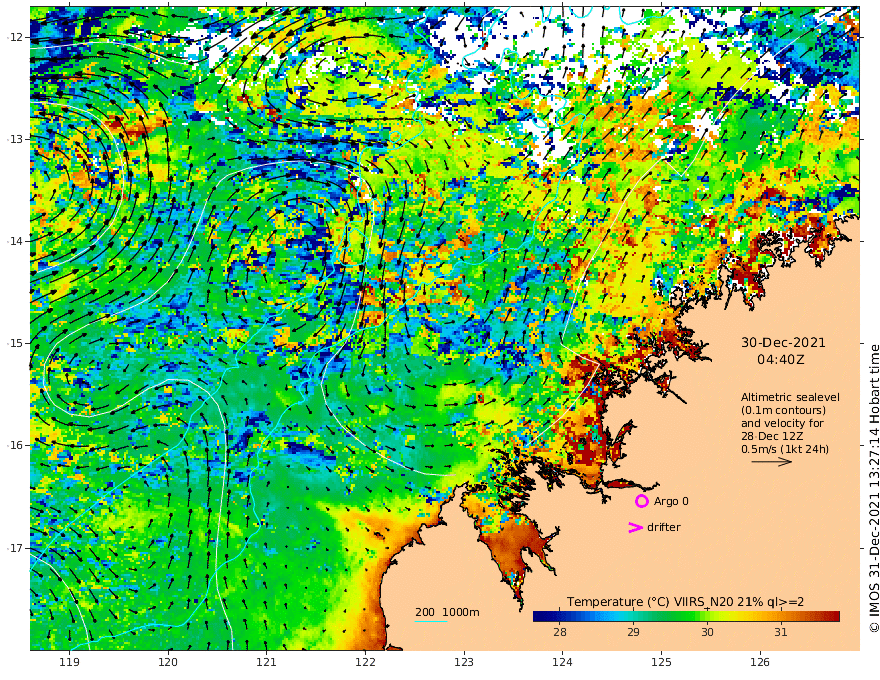Viewport: 880px width, 680px height.
Task: Click the latitude axis label -17
Action: (x=14, y=548)
